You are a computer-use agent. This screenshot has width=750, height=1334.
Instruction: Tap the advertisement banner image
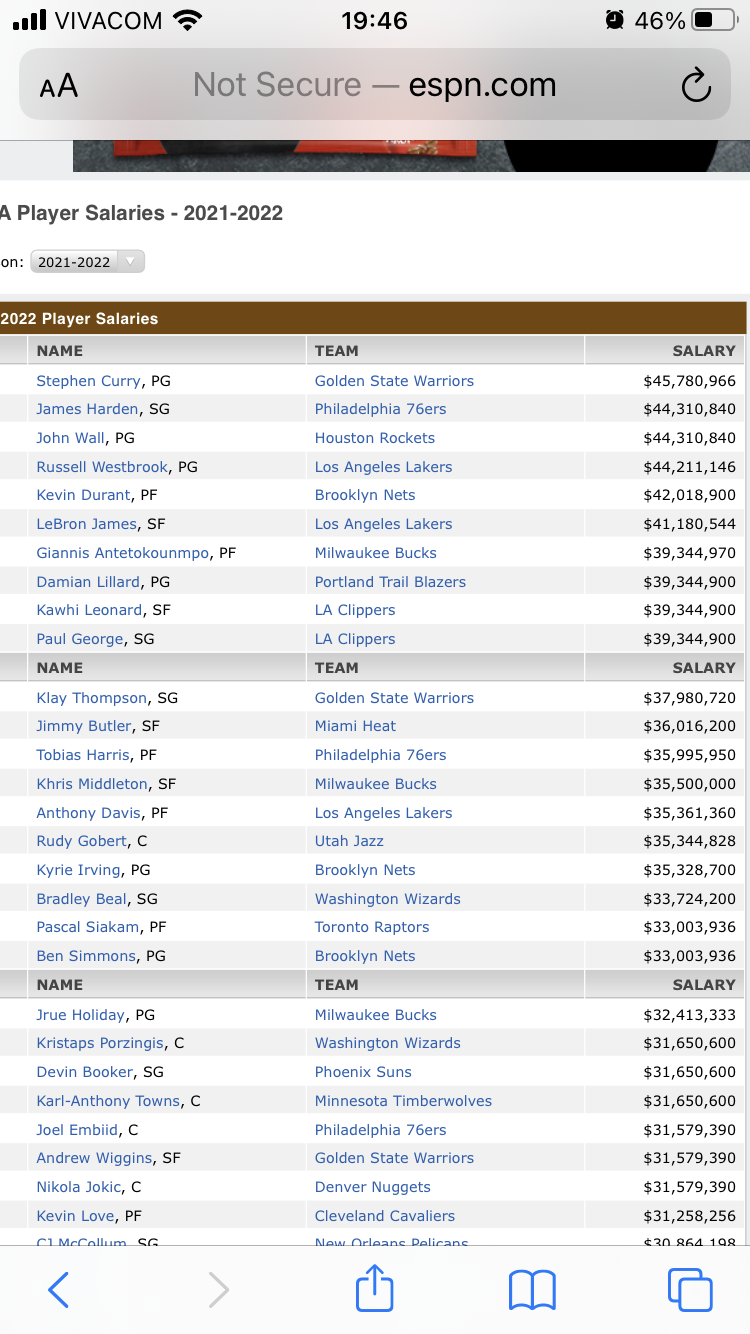click(411, 155)
